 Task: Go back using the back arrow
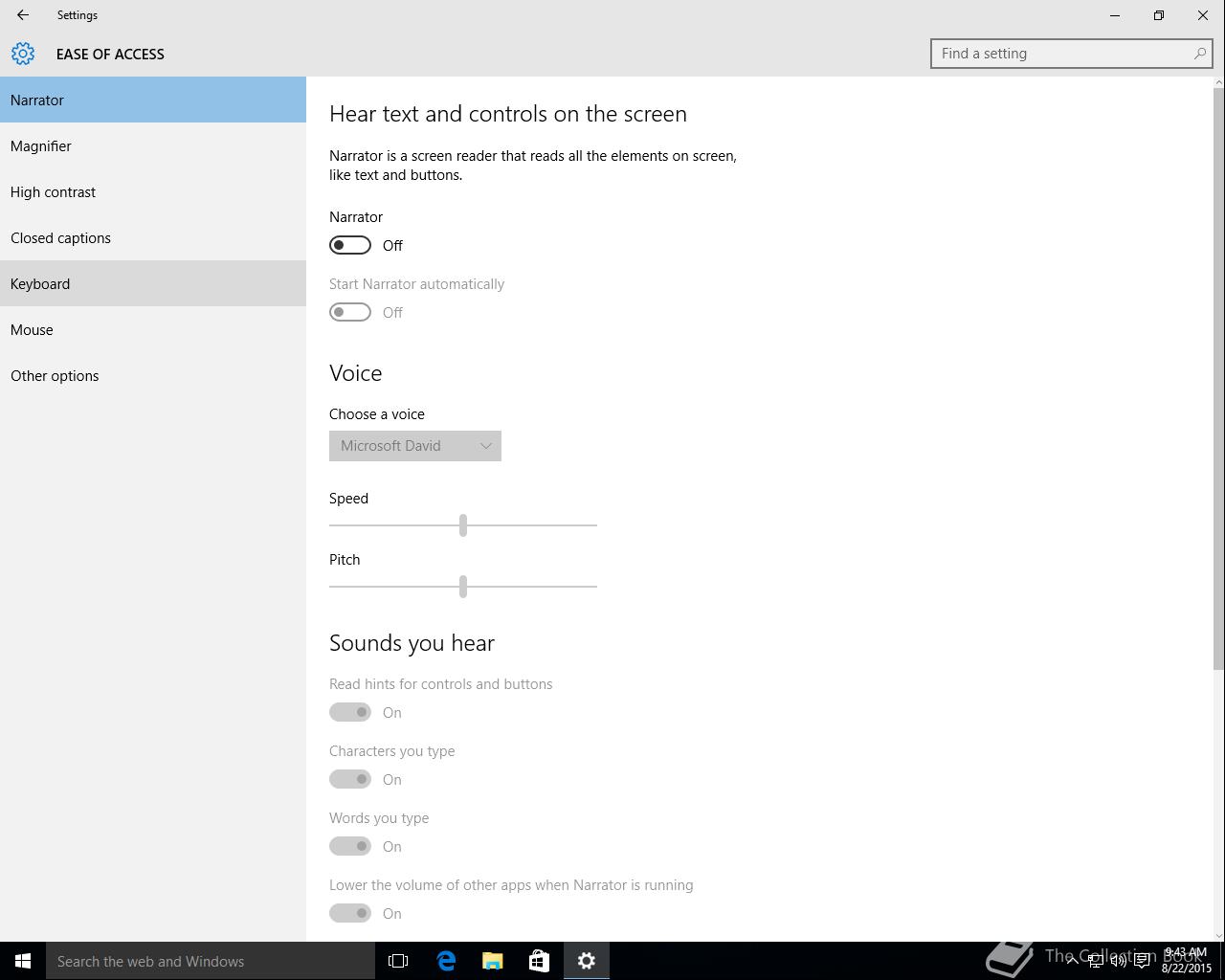point(23,15)
